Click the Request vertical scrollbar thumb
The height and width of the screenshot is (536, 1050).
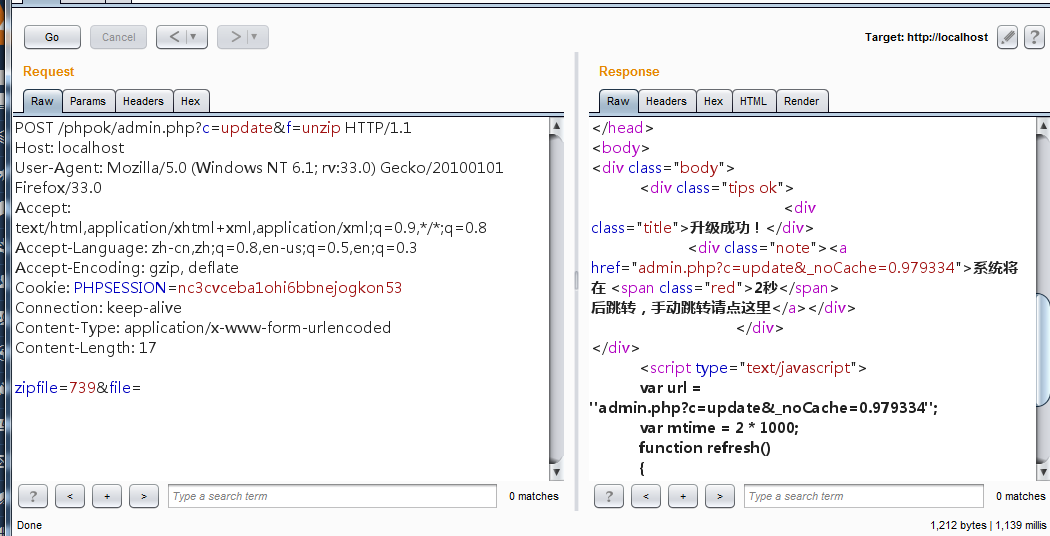(x=556, y=298)
